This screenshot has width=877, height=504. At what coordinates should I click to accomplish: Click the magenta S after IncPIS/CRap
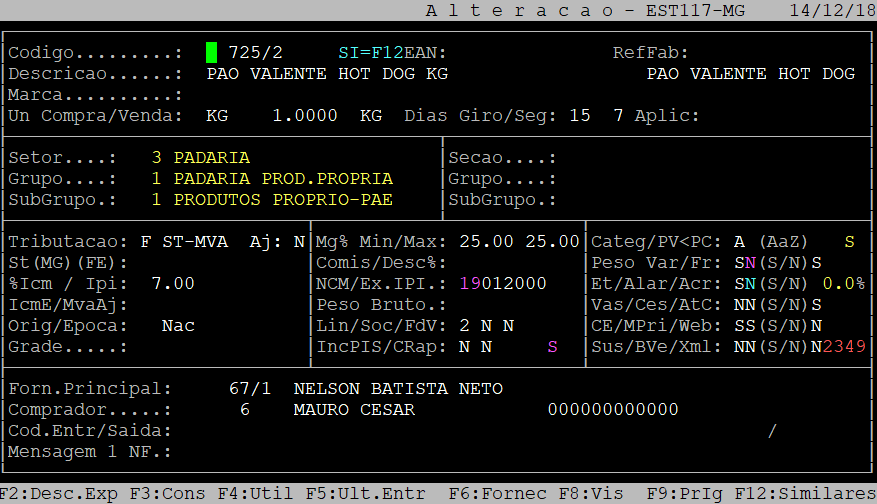[x=553, y=347]
